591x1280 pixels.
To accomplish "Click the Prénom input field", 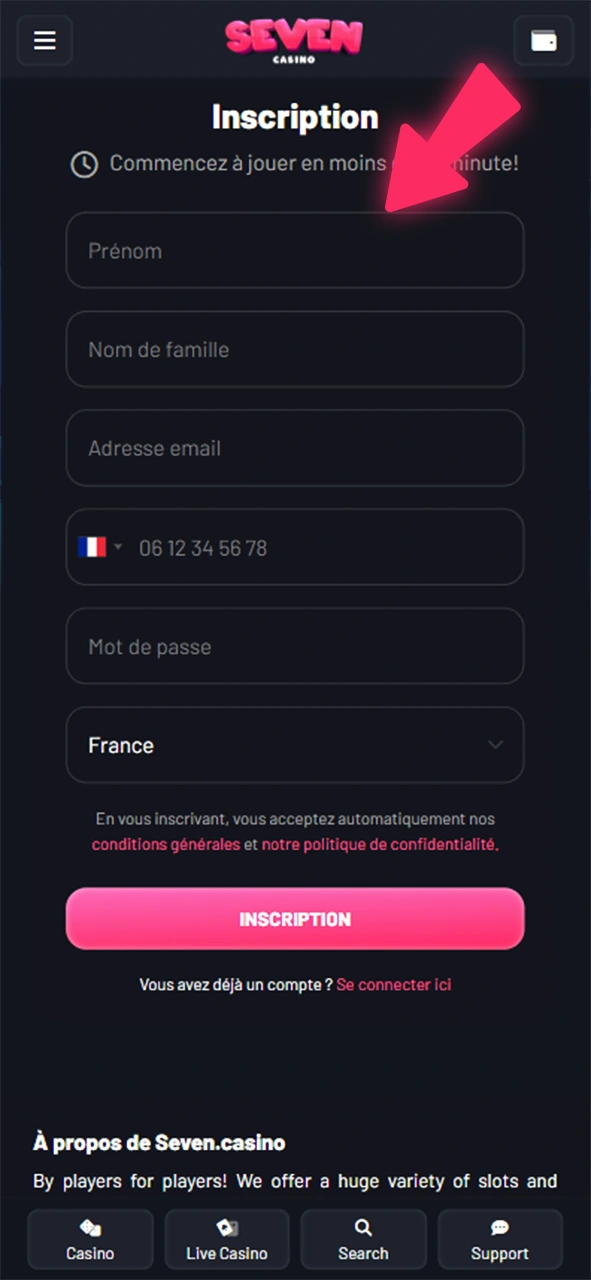I will (295, 250).
